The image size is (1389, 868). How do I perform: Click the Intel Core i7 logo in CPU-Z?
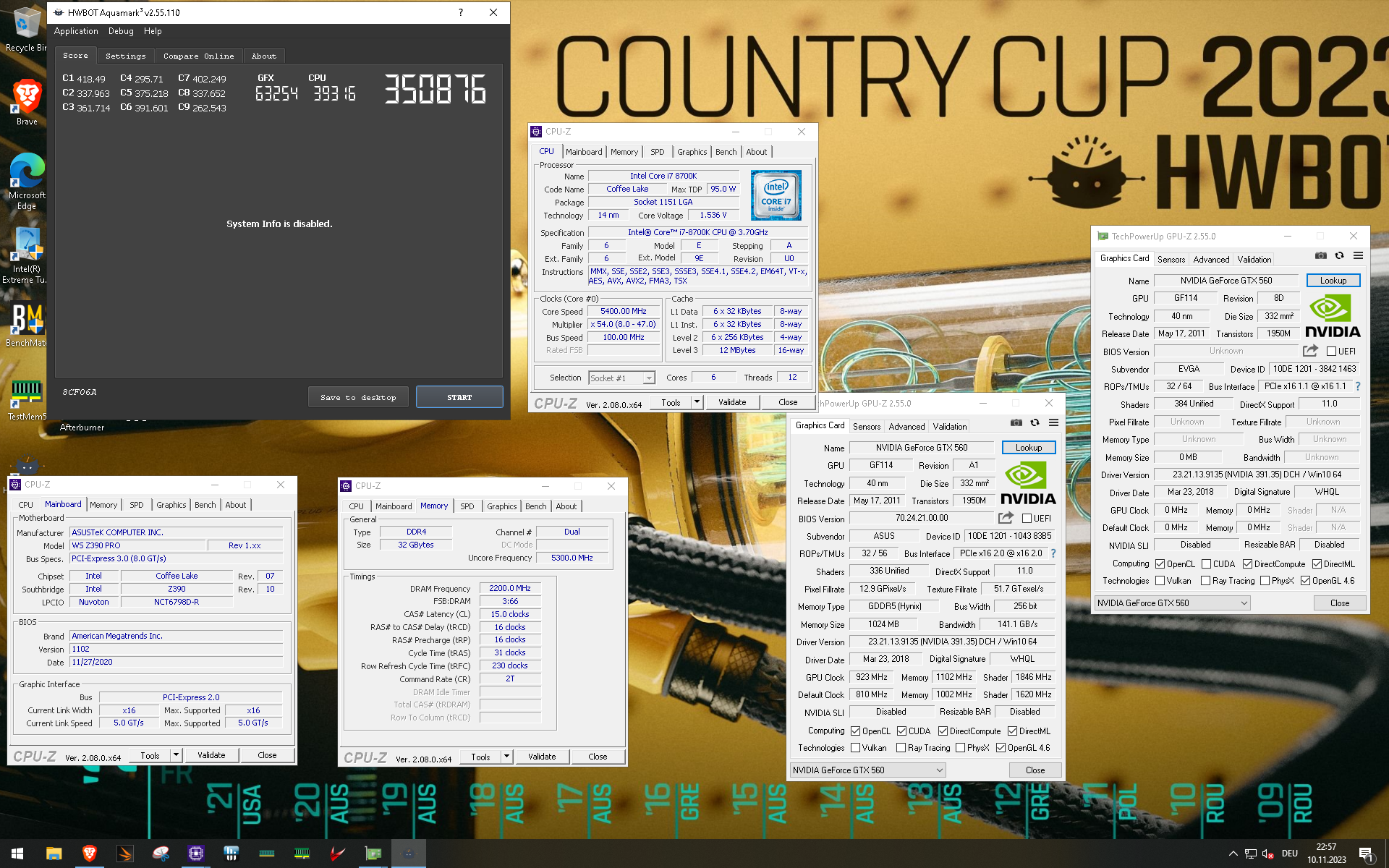pos(776,195)
